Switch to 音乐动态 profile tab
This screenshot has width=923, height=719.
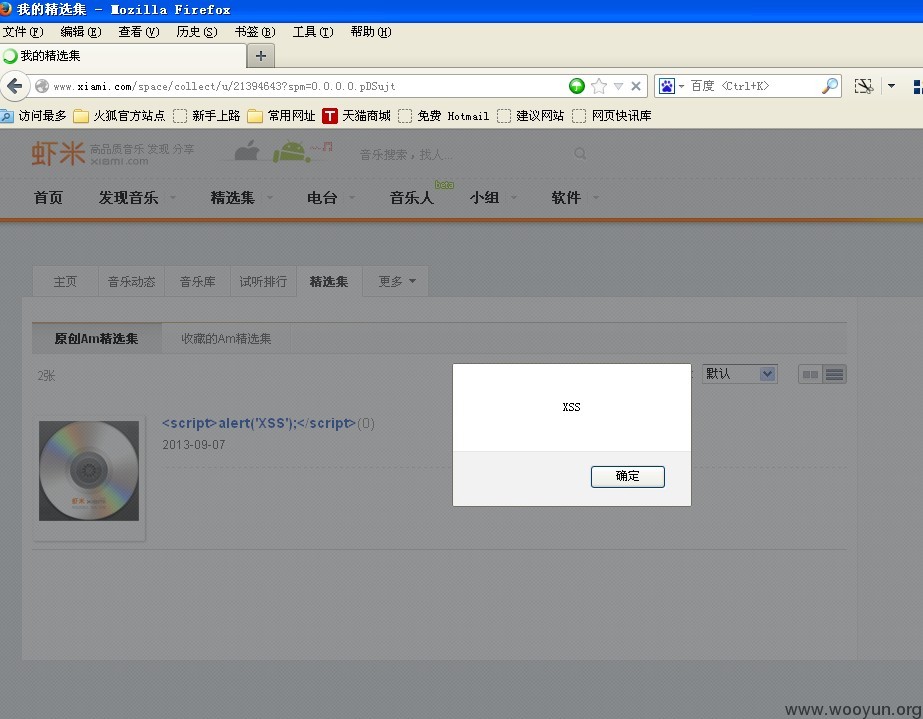tap(131, 281)
